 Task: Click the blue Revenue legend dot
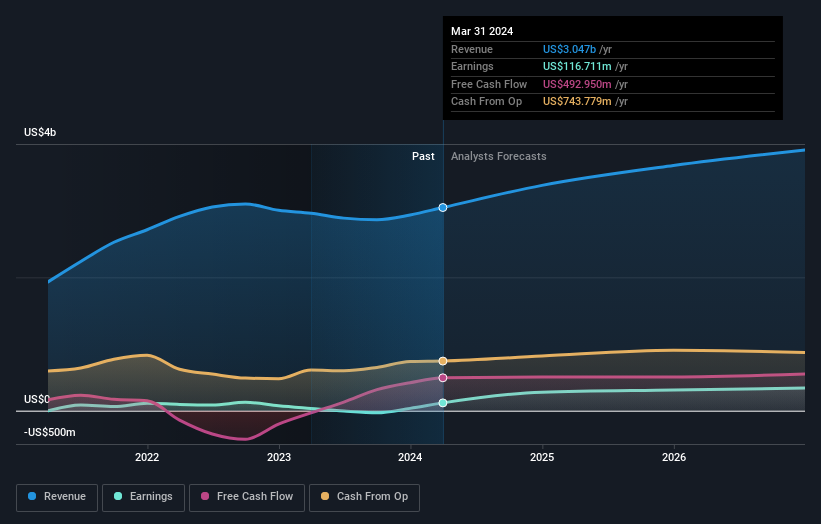(x=32, y=496)
